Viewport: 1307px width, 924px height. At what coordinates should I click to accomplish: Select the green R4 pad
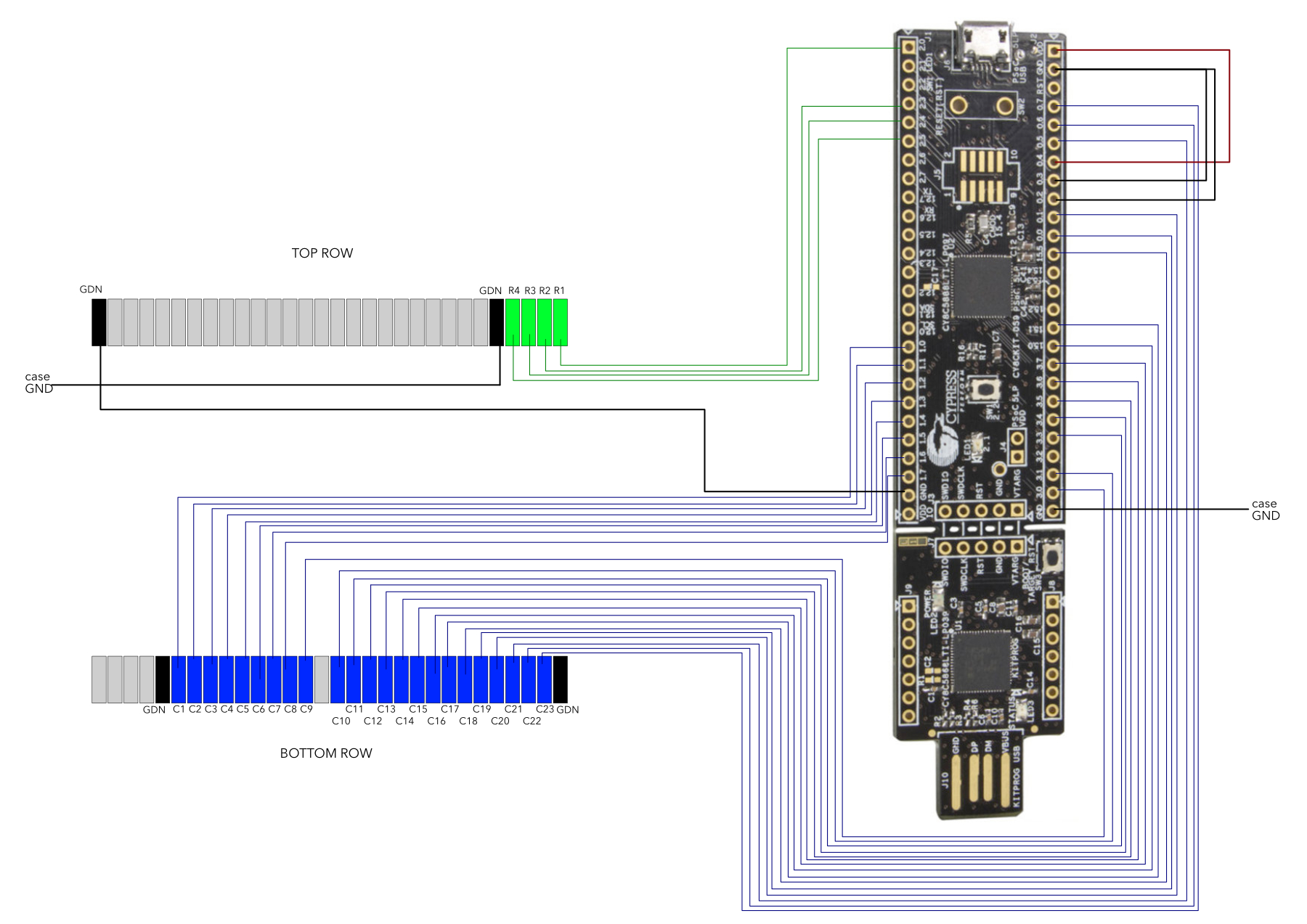tap(513, 322)
